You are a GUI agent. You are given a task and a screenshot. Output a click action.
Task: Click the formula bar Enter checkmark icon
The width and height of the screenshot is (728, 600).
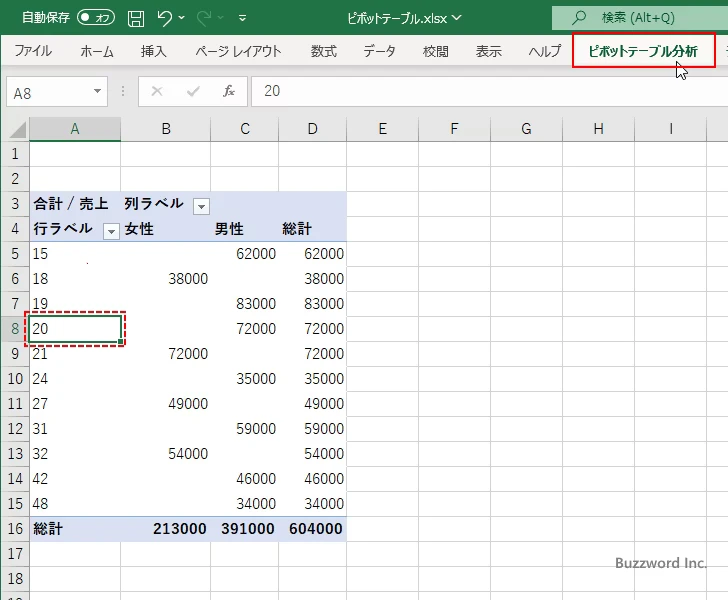click(193, 91)
